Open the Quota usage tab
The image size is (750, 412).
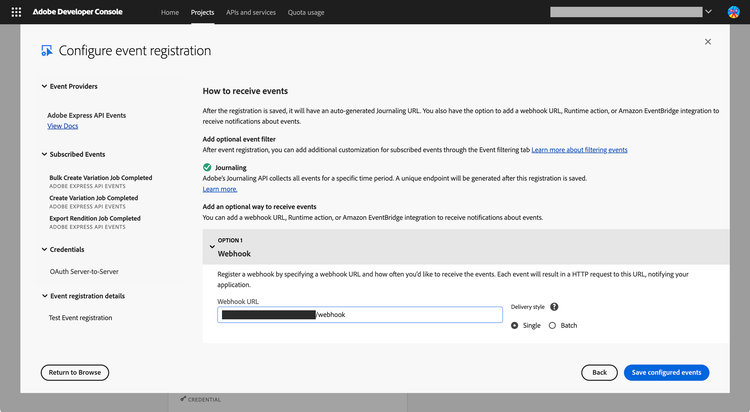pos(306,12)
